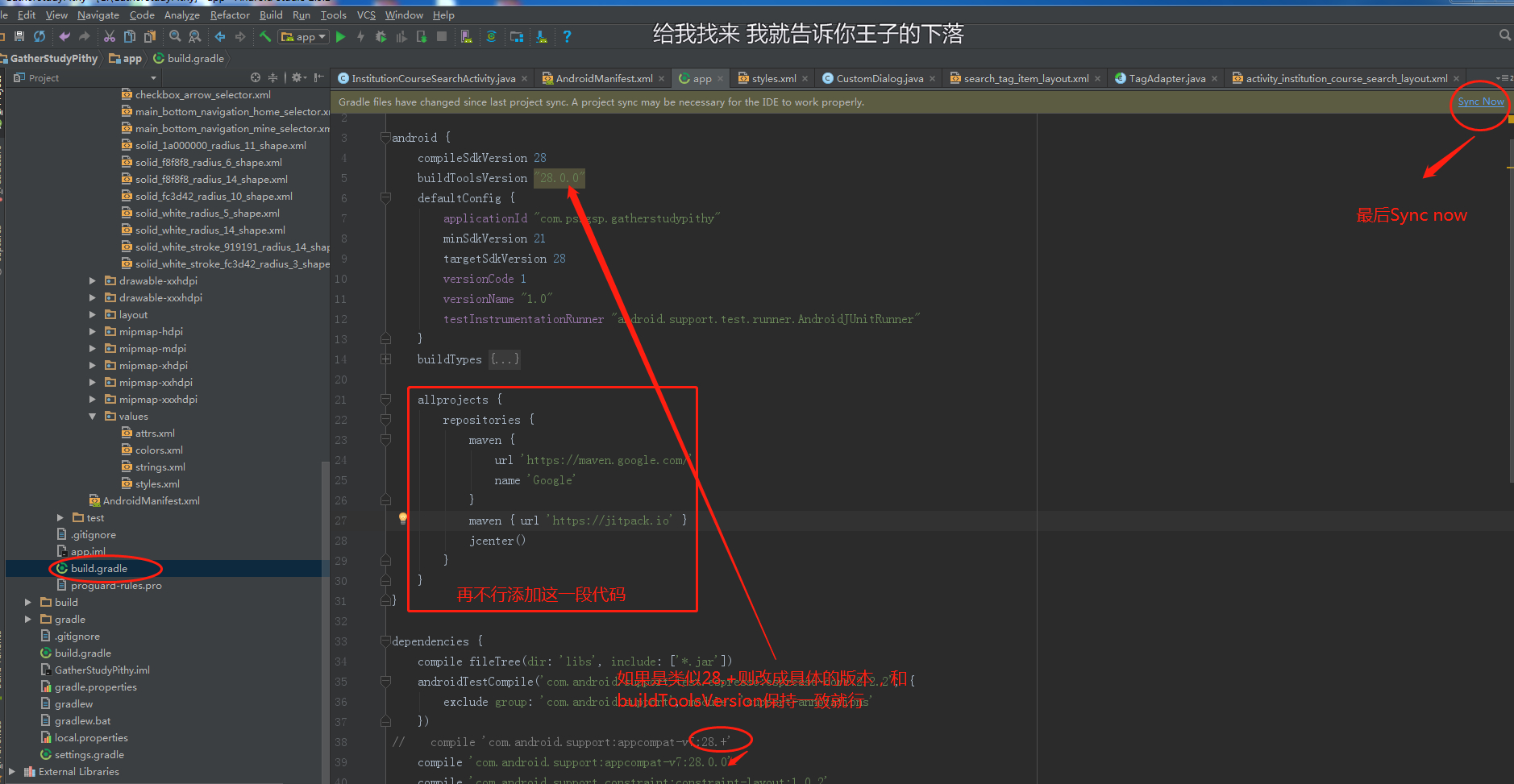Open the AVD Manager icon

tap(466, 36)
